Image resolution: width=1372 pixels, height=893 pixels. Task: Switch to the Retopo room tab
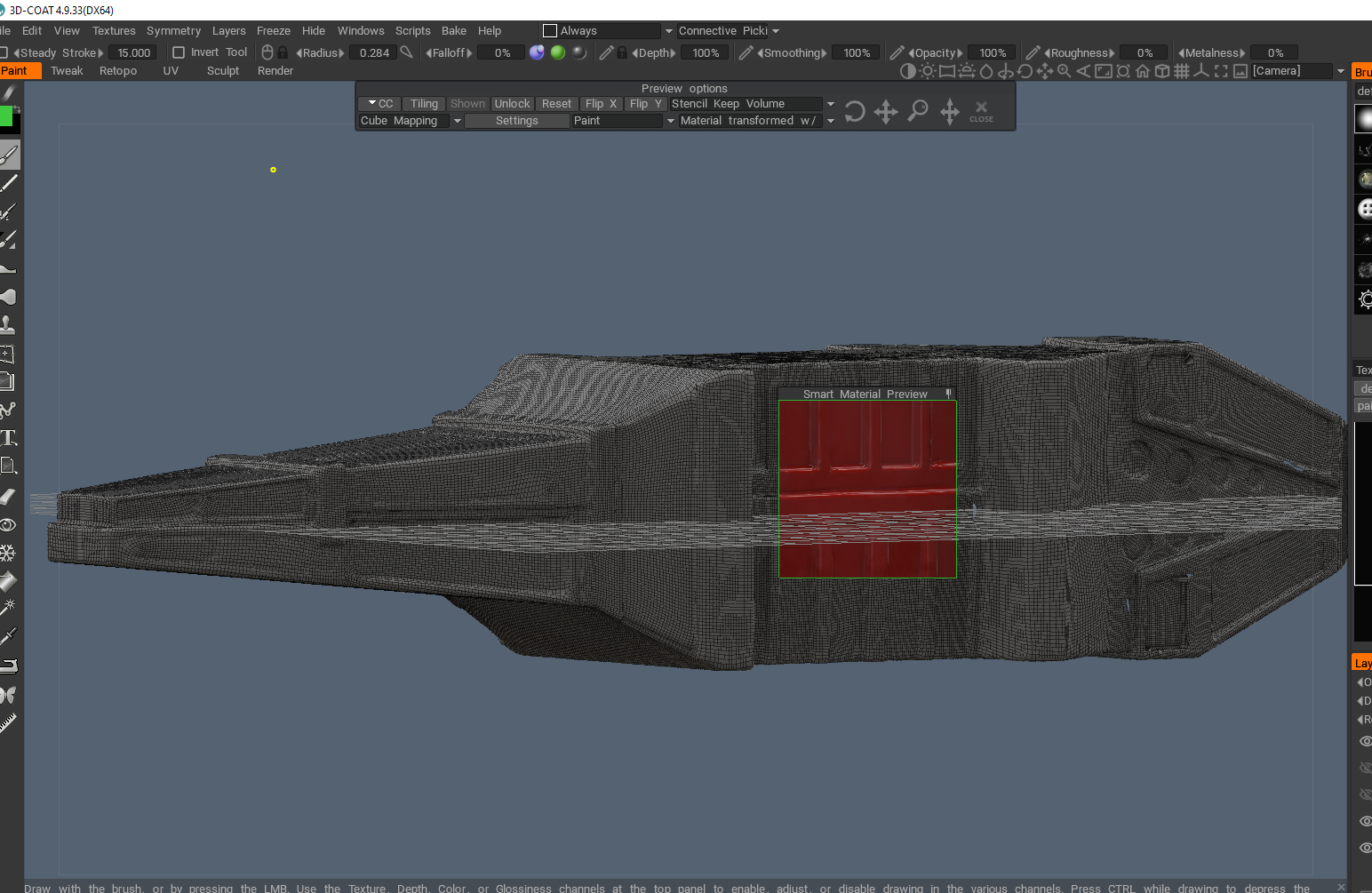(118, 71)
